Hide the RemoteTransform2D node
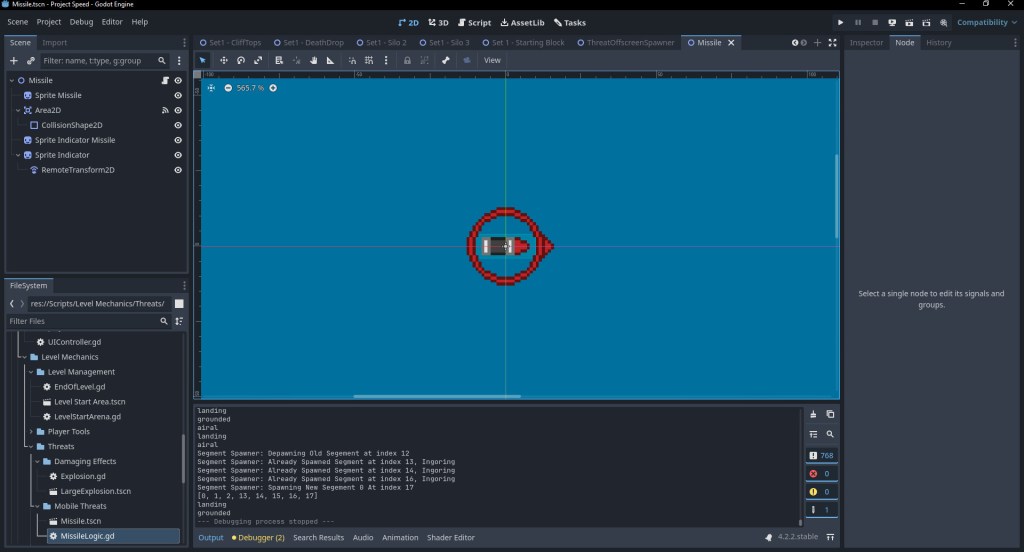 click(178, 170)
